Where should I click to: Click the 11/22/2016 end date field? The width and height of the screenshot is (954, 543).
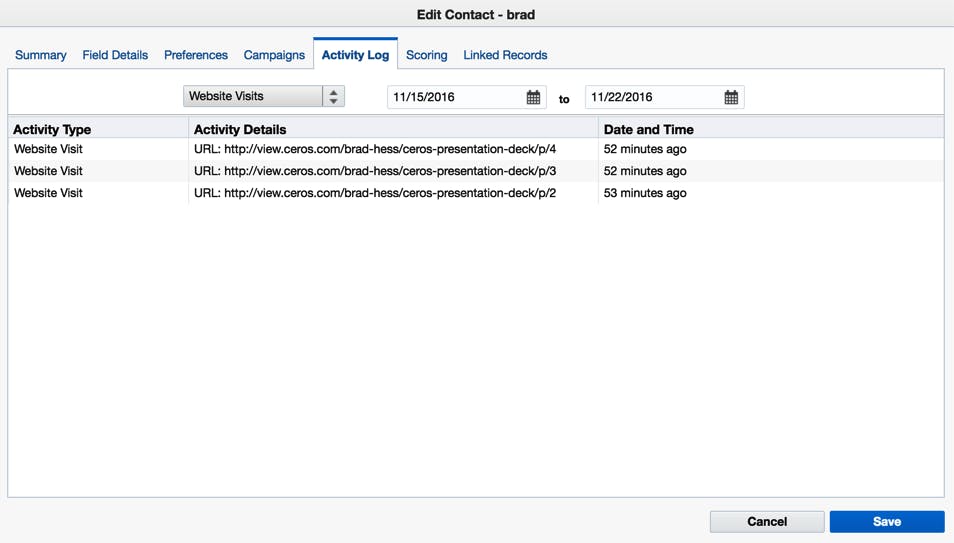click(653, 97)
